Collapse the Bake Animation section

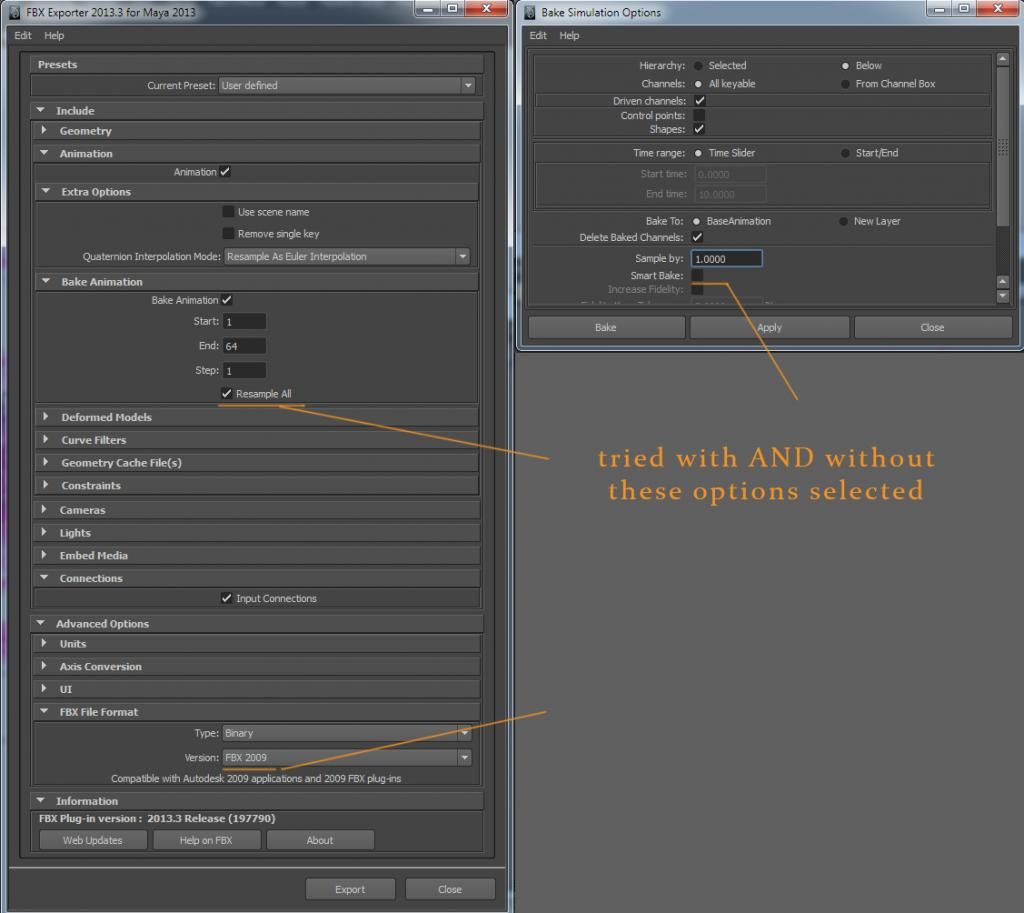pos(46,281)
